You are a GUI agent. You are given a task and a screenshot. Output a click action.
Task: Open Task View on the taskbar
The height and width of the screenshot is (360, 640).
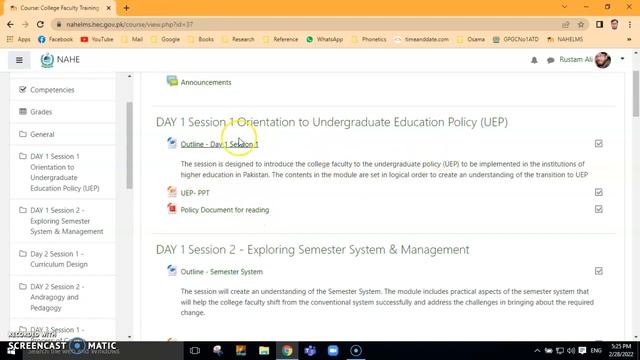point(195,351)
